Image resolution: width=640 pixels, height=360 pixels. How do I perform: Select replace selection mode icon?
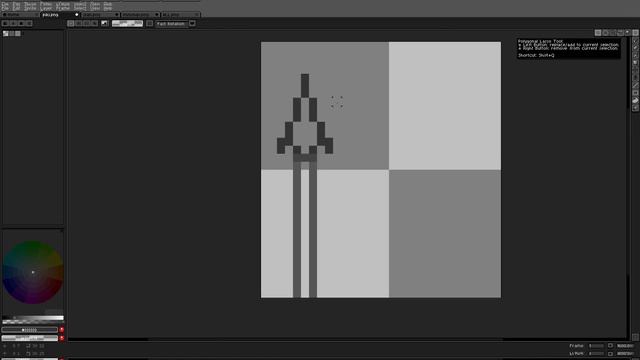coord(71,24)
